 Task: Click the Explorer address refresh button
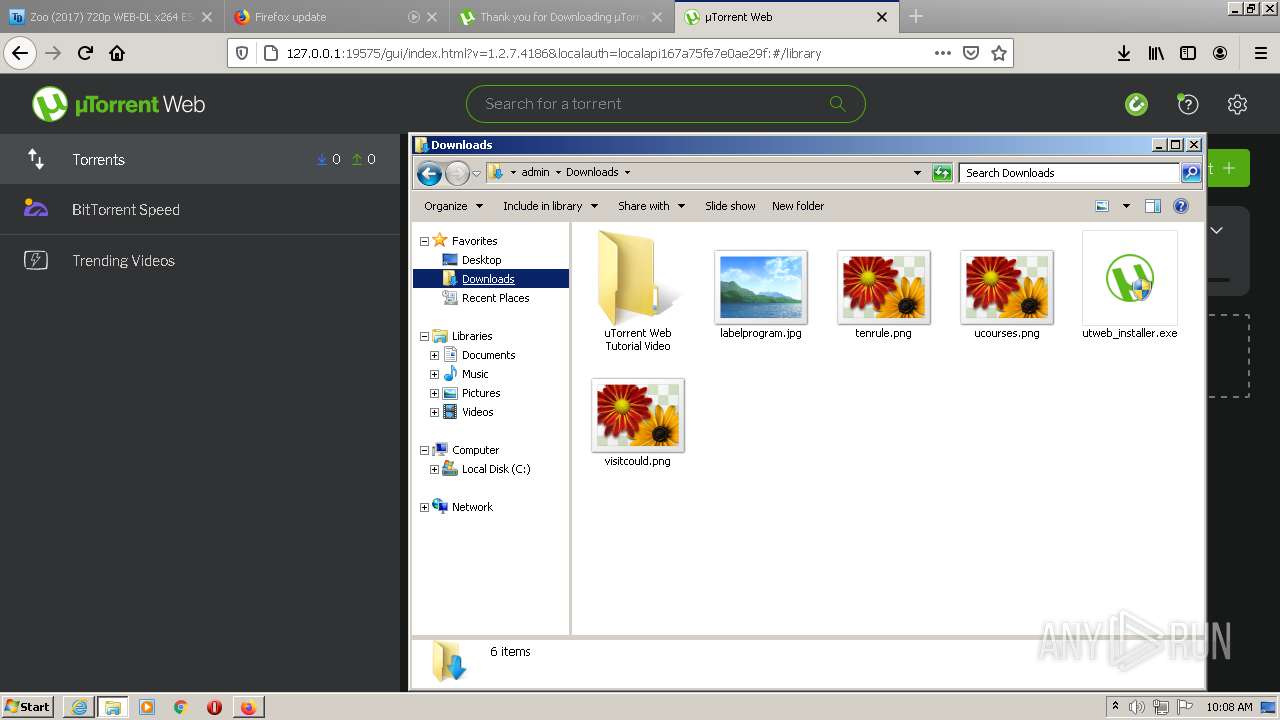point(942,173)
